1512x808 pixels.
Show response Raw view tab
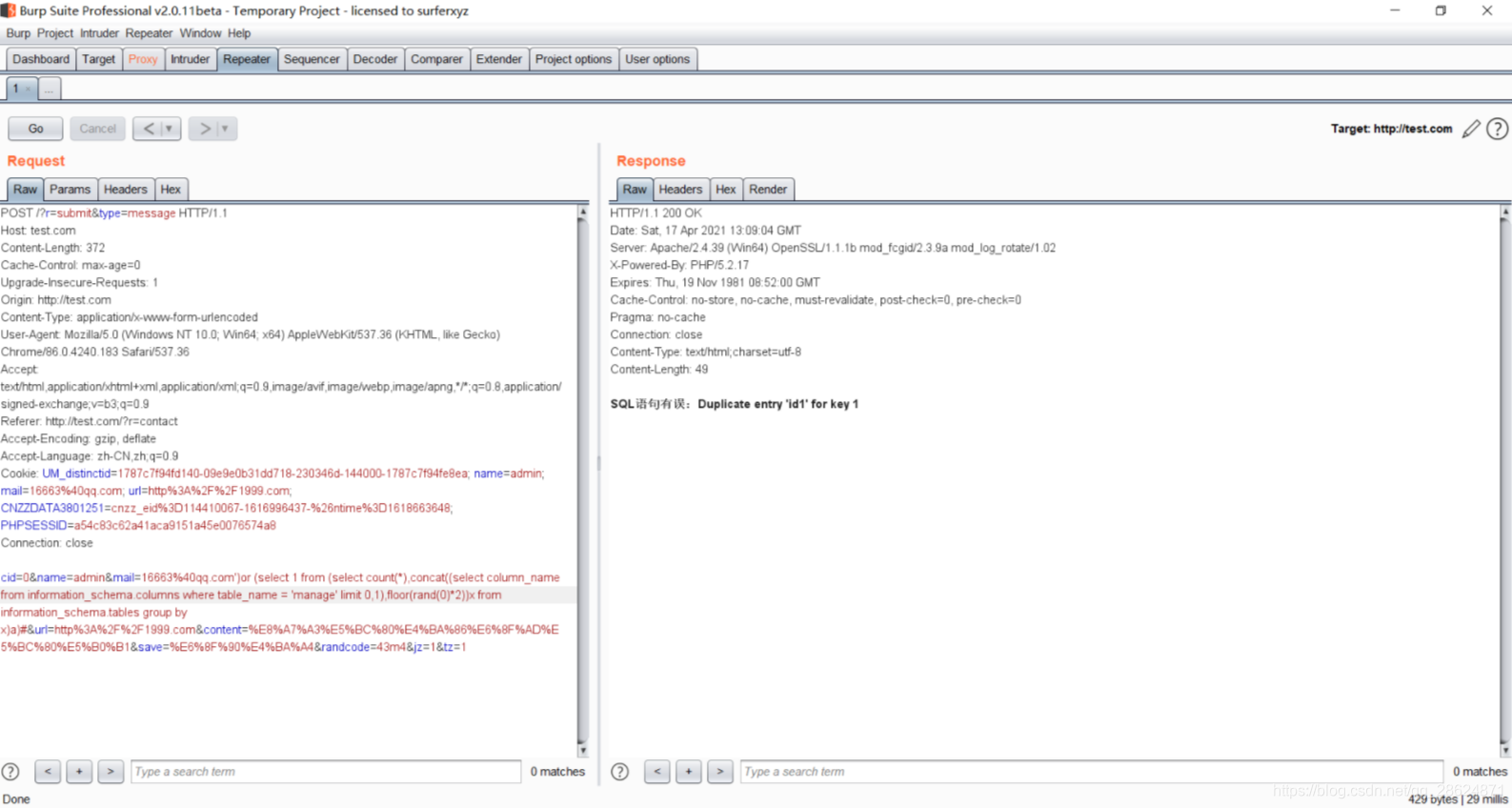tap(635, 190)
